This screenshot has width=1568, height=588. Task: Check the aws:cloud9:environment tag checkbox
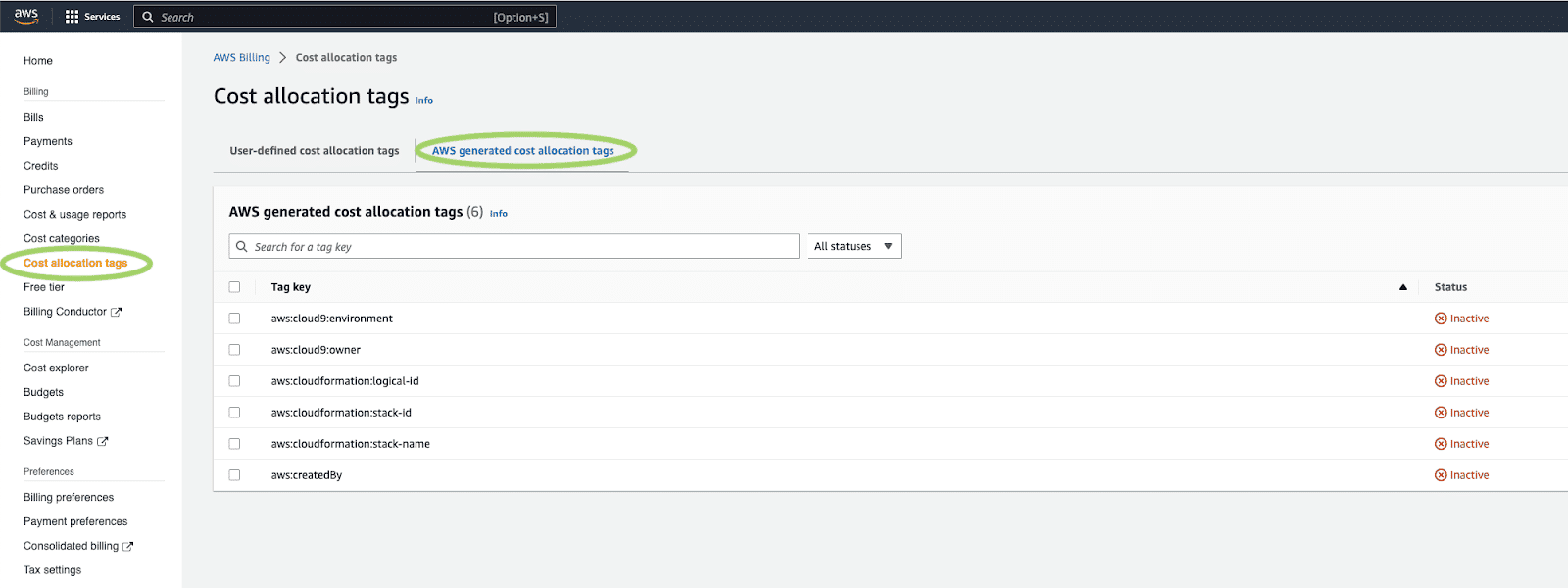[x=234, y=318]
